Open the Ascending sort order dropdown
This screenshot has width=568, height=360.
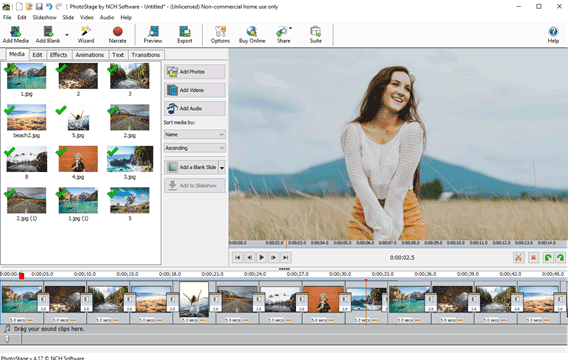195,148
